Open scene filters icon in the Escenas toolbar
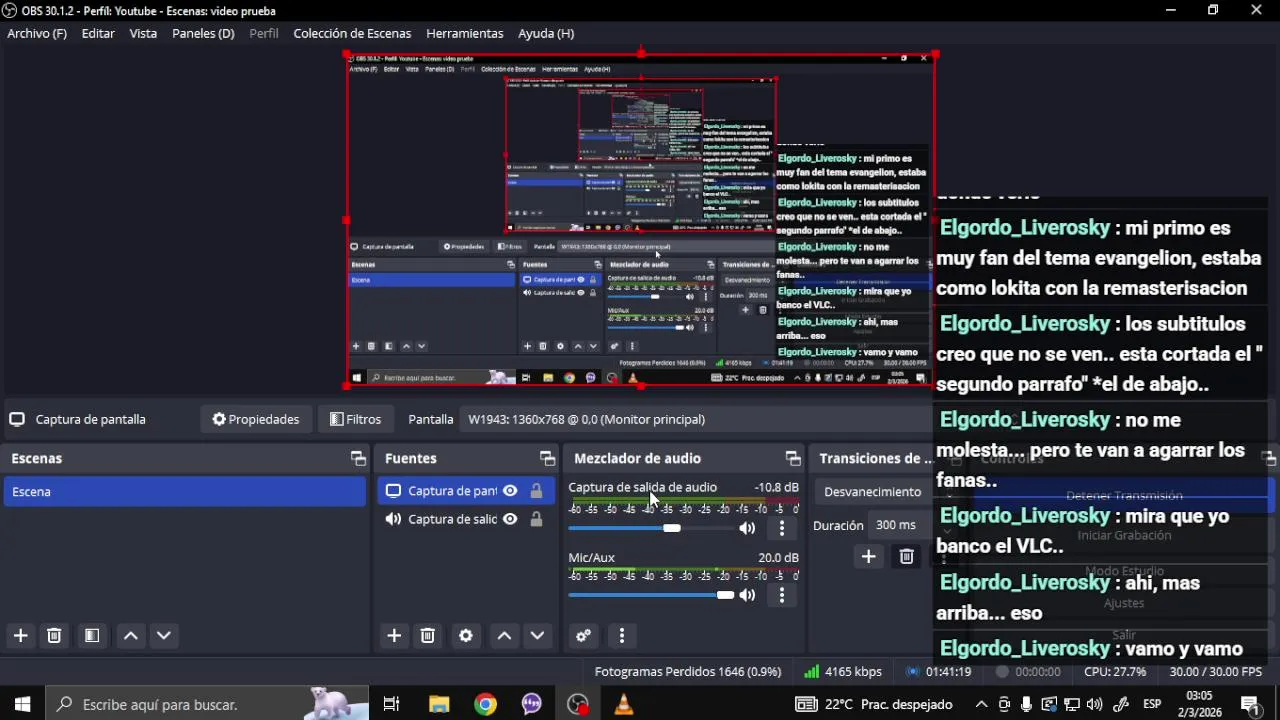The height and width of the screenshot is (720, 1280). (91, 635)
